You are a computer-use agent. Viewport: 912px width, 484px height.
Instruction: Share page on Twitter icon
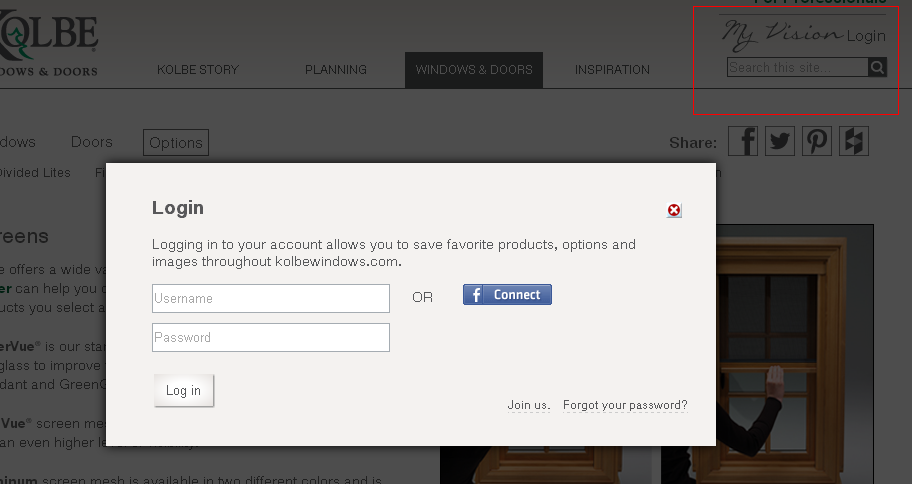tap(780, 142)
